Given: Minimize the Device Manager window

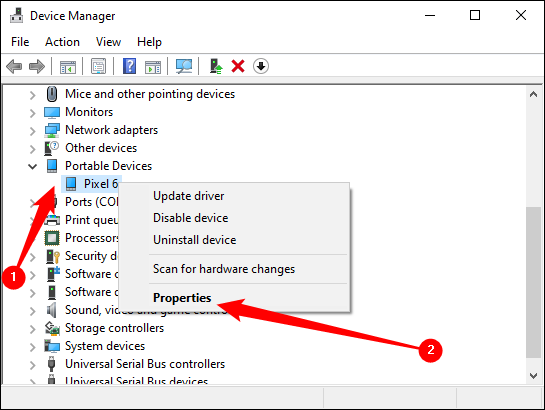Looking at the screenshot, I should (x=430, y=15).
